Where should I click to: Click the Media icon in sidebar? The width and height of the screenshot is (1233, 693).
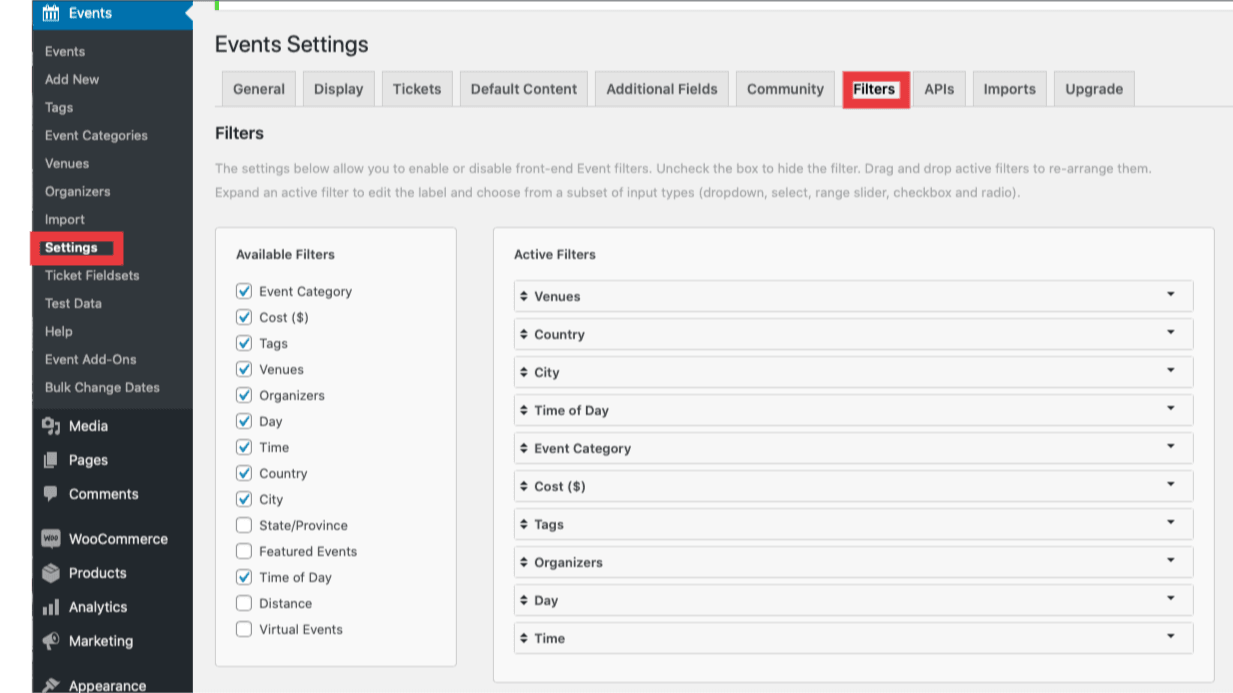point(51,426)
